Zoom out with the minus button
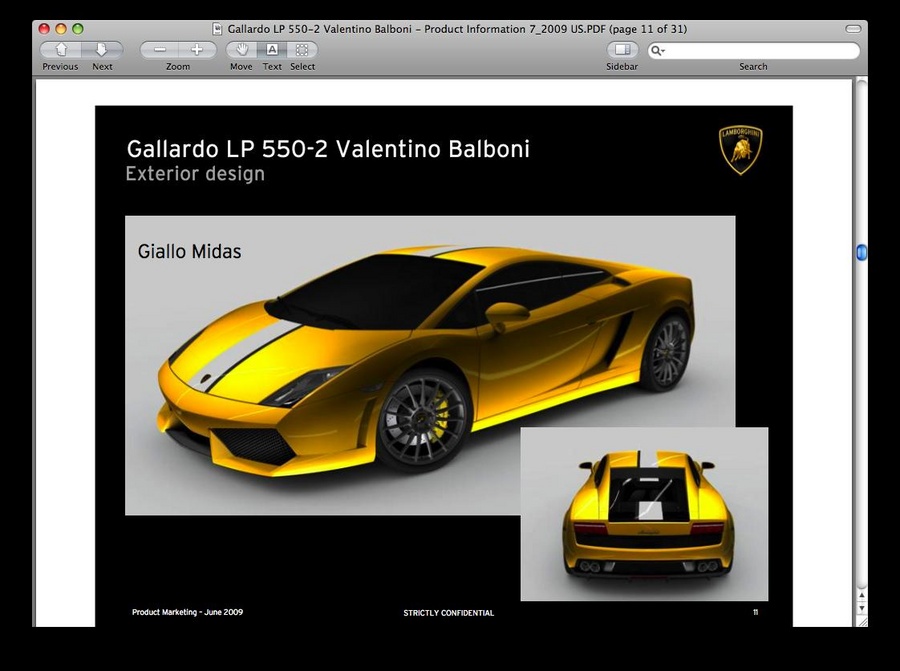The width and height of the screenshot is (900, 671). pos(159,50)
